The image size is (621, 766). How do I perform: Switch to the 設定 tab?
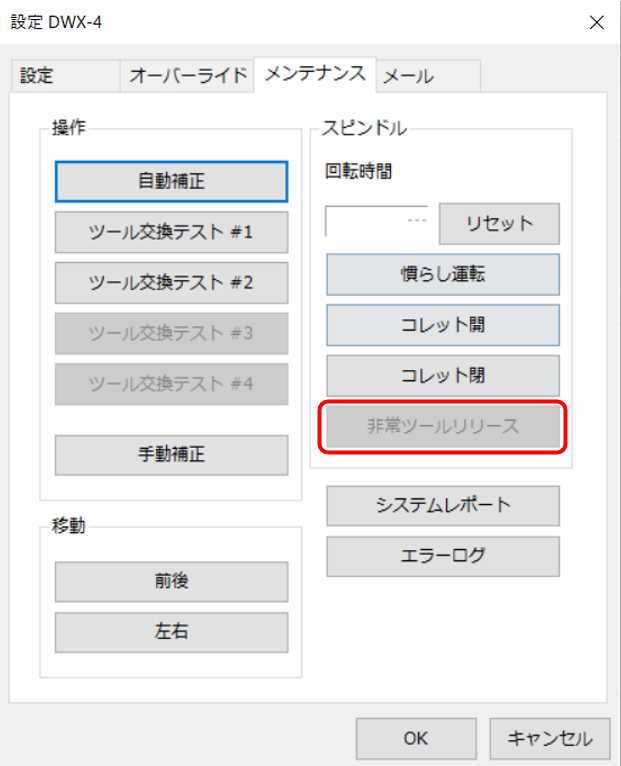pyautogui.click(x=35, y=77)
